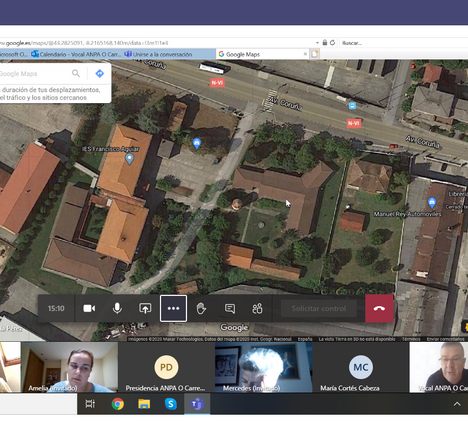Hang up the call with red button
The width and height of the screenshot is (468, 432).
[379, 309]
